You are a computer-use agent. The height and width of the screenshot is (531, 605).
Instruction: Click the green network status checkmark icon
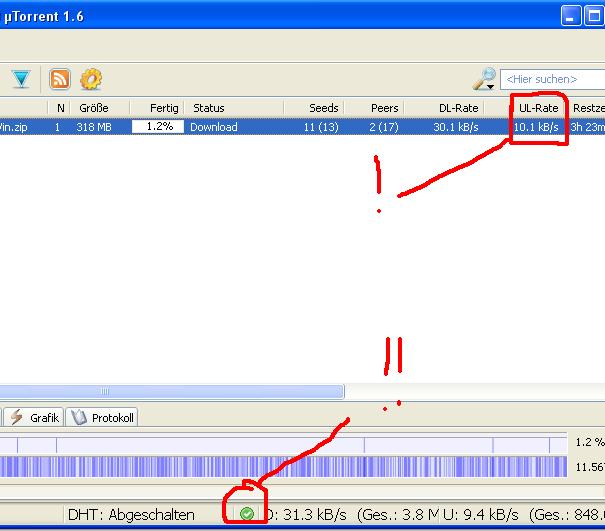tap(247, 514)
